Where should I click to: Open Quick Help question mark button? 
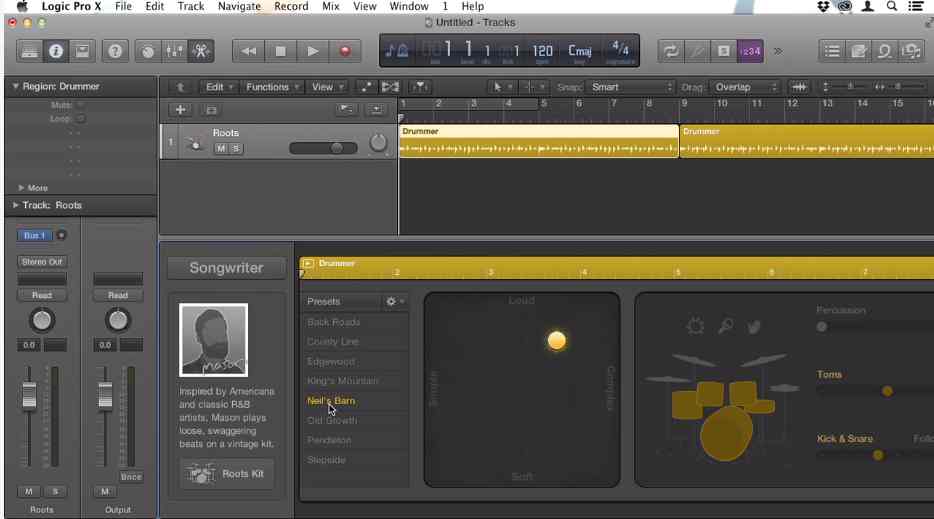(115, 51)
